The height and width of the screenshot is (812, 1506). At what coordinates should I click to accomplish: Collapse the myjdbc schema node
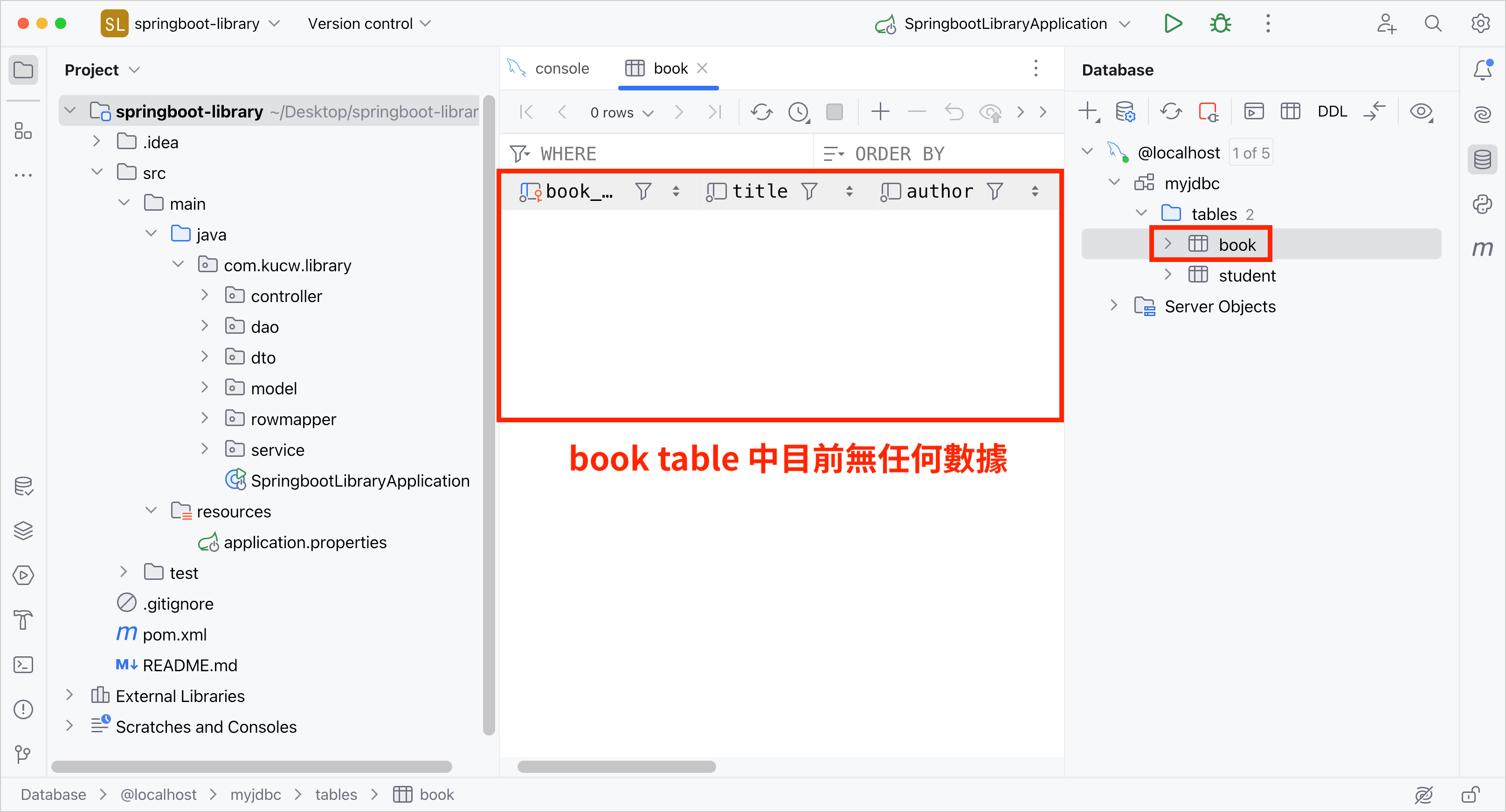click(x=1114, y=182)
